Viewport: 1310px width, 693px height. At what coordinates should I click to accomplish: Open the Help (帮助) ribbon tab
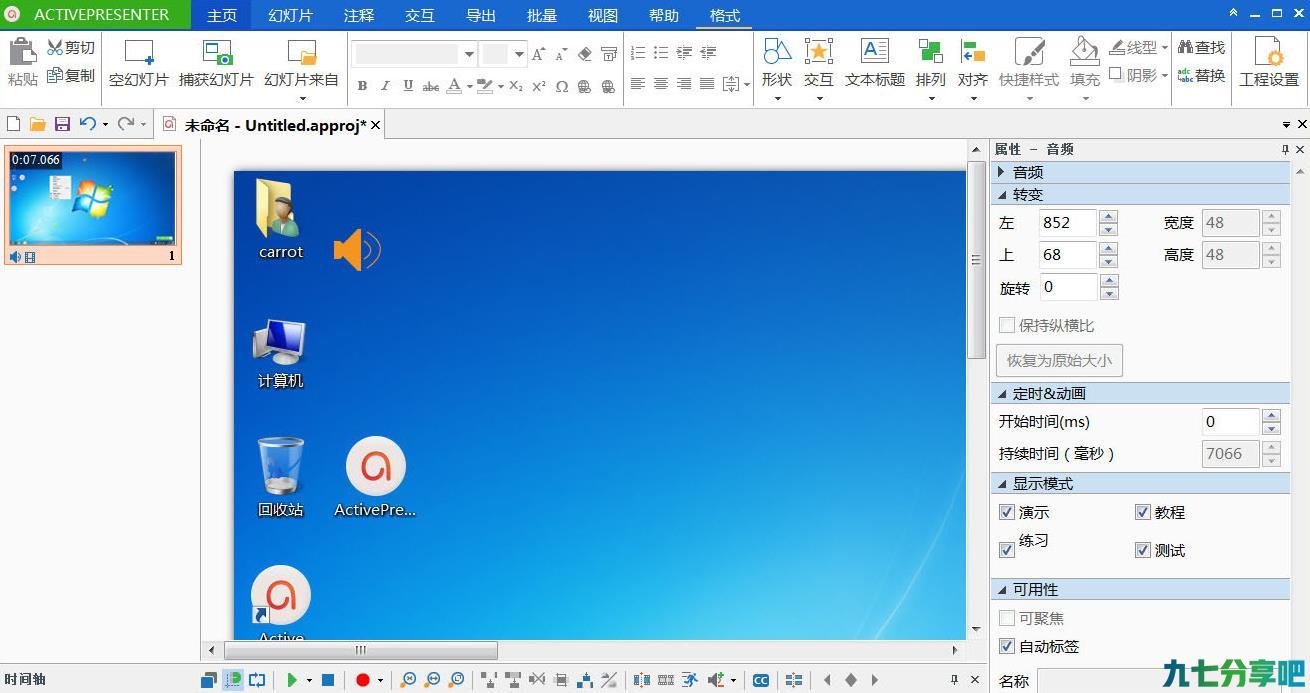[x=664, y=15]
